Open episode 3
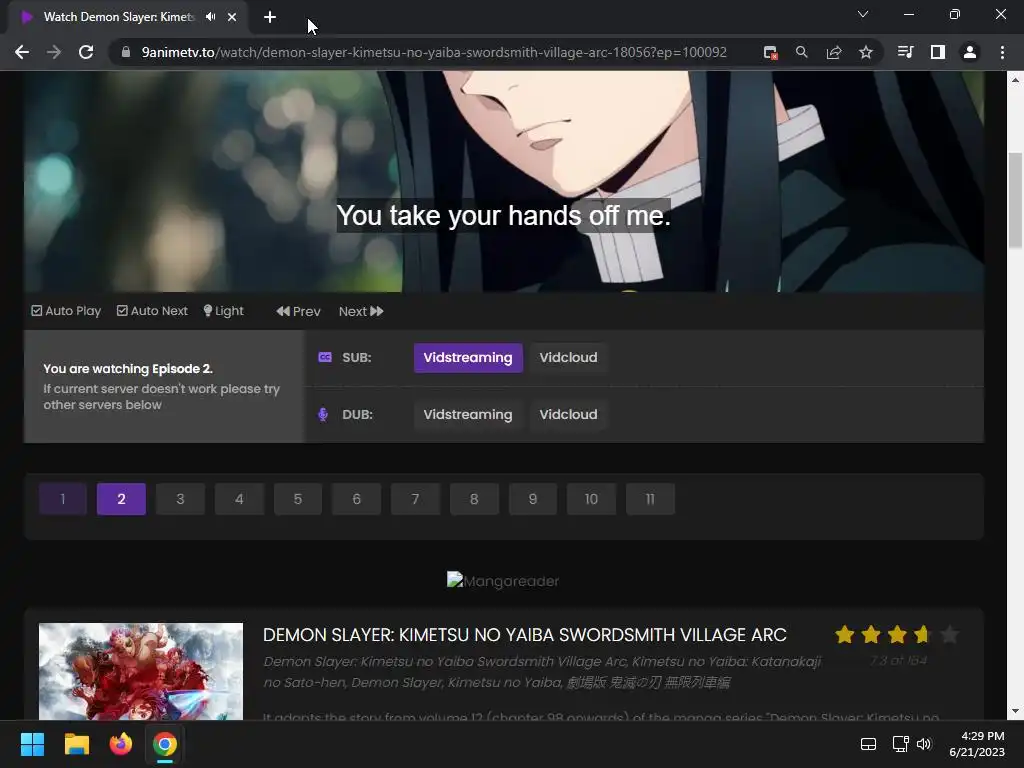1024x768 pixels. point(180,499)
